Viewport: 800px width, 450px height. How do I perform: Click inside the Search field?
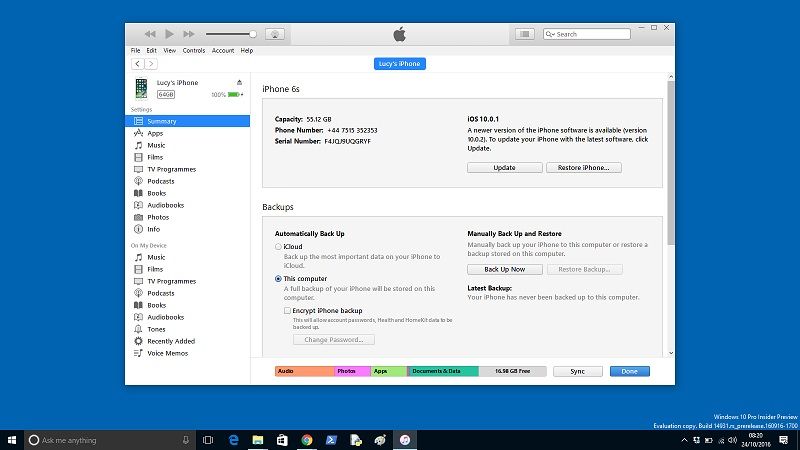587,34
